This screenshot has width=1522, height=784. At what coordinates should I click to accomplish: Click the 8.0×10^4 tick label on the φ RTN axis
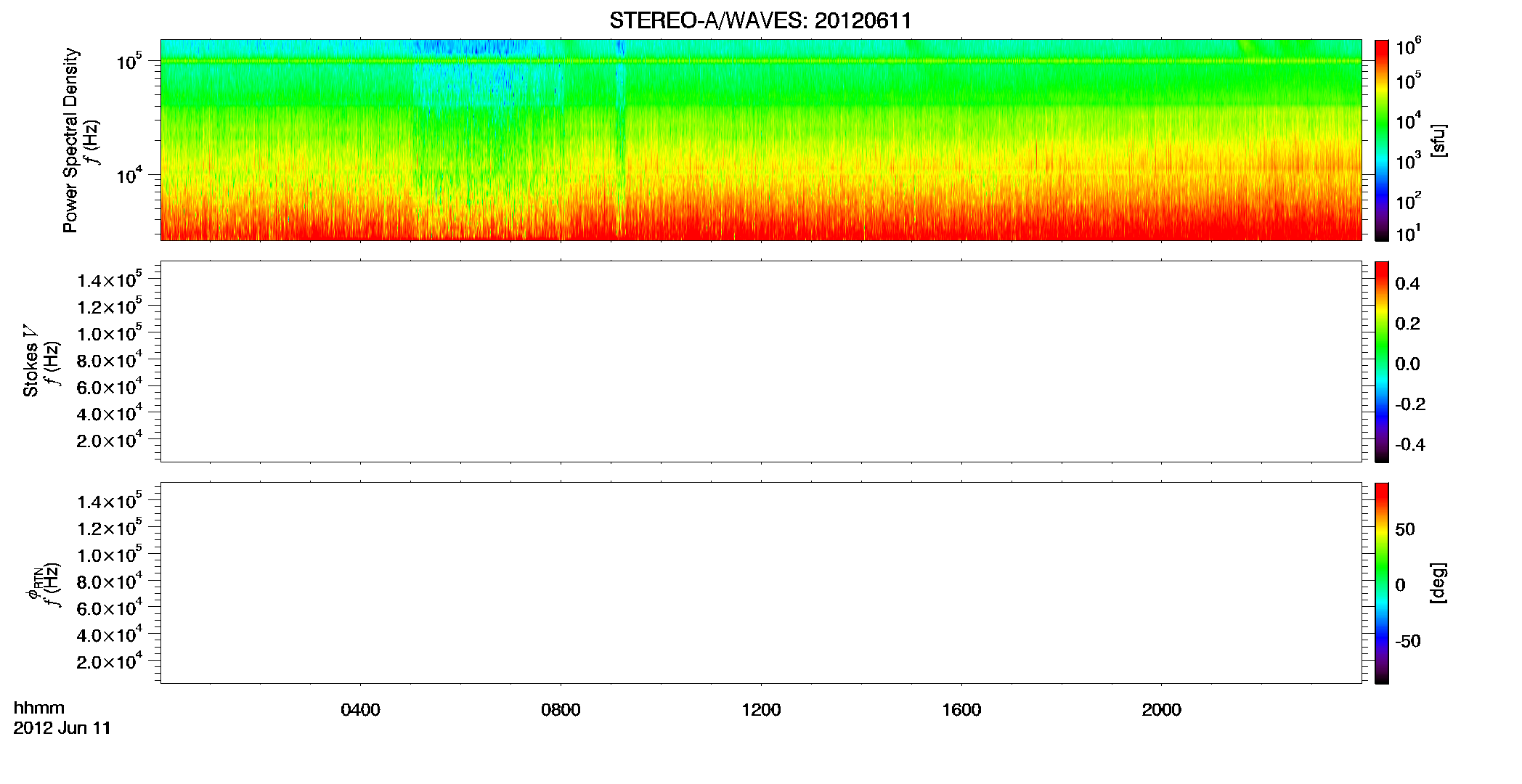coord(110,581)
